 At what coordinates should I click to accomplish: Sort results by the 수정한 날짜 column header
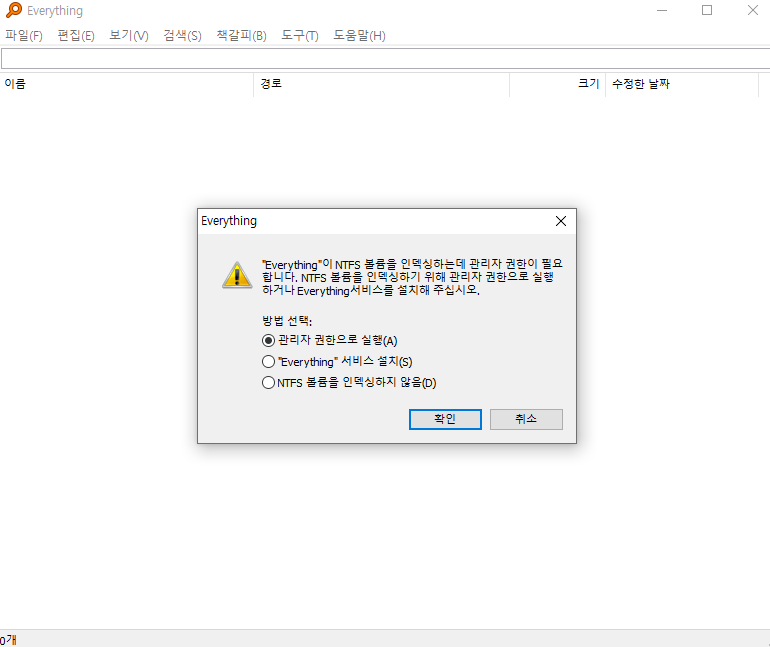pos(682,84)
